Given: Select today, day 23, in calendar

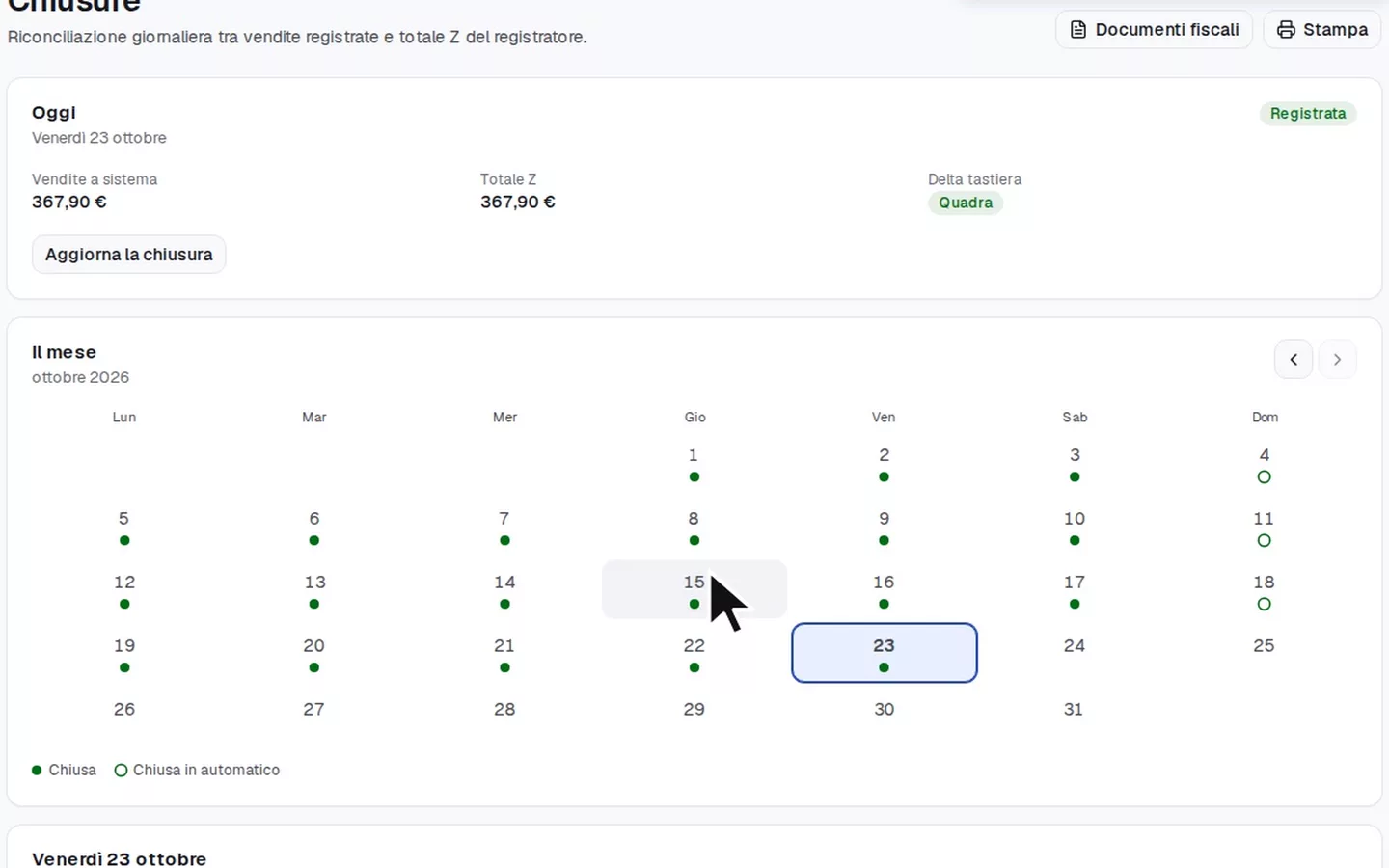Looking at the screenshot, I should coord(885,653).
